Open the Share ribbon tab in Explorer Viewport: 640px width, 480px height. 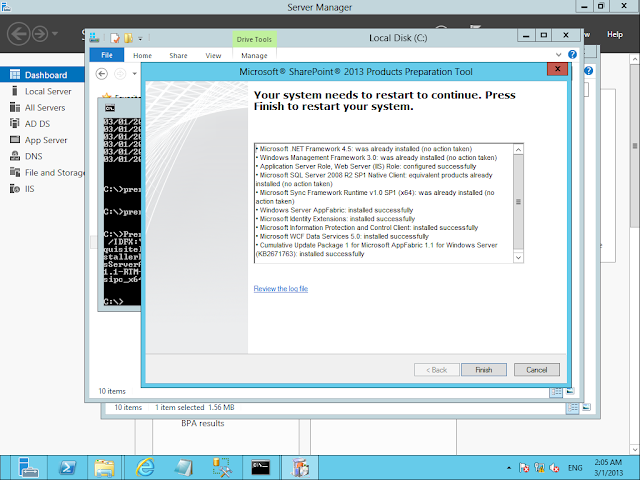pos(178,56)
